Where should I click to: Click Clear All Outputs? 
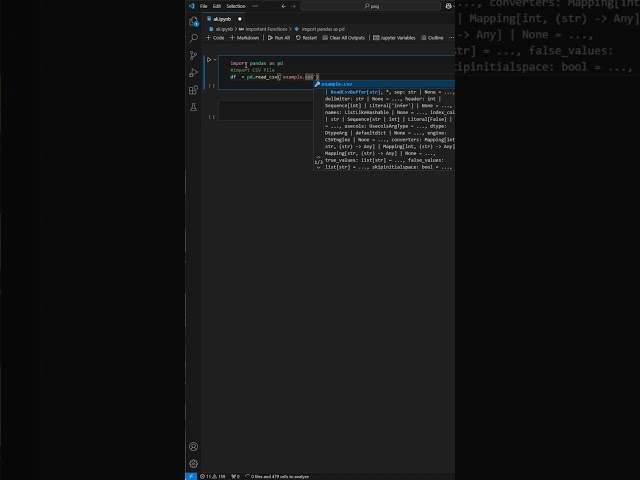[344, 38]
